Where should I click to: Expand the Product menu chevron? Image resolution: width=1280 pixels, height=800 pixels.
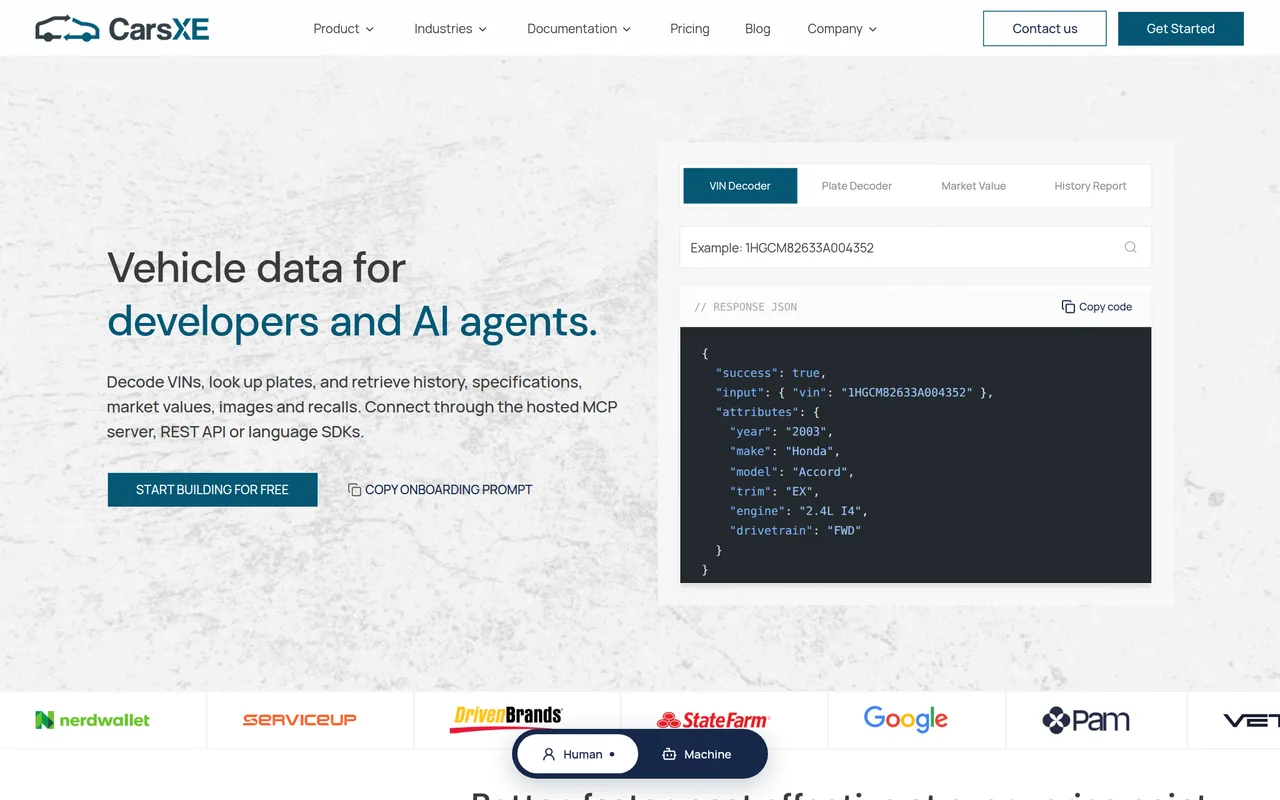coord(370,29)
